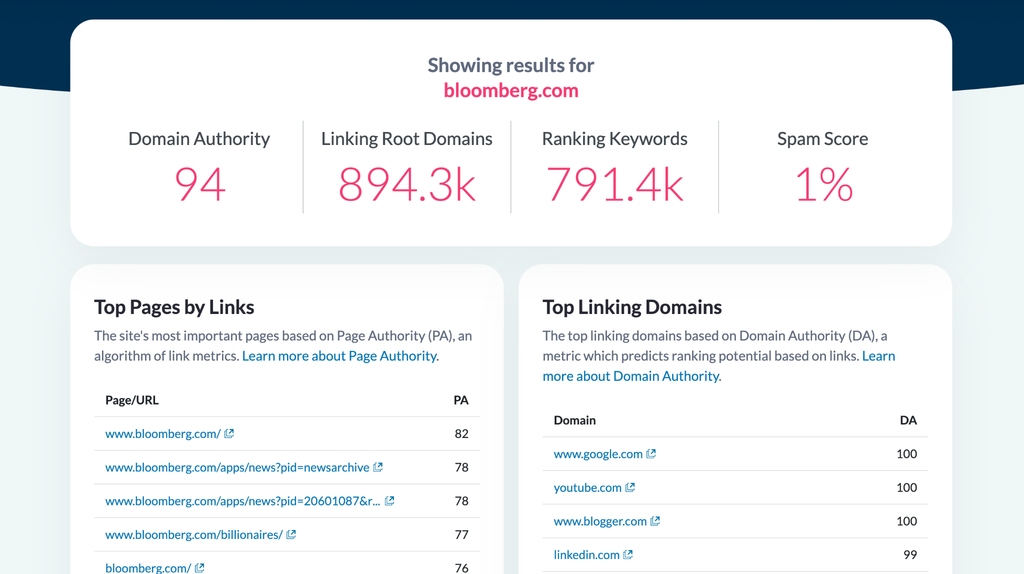Click external link icon next to linkedin.com

click(628, 554)
